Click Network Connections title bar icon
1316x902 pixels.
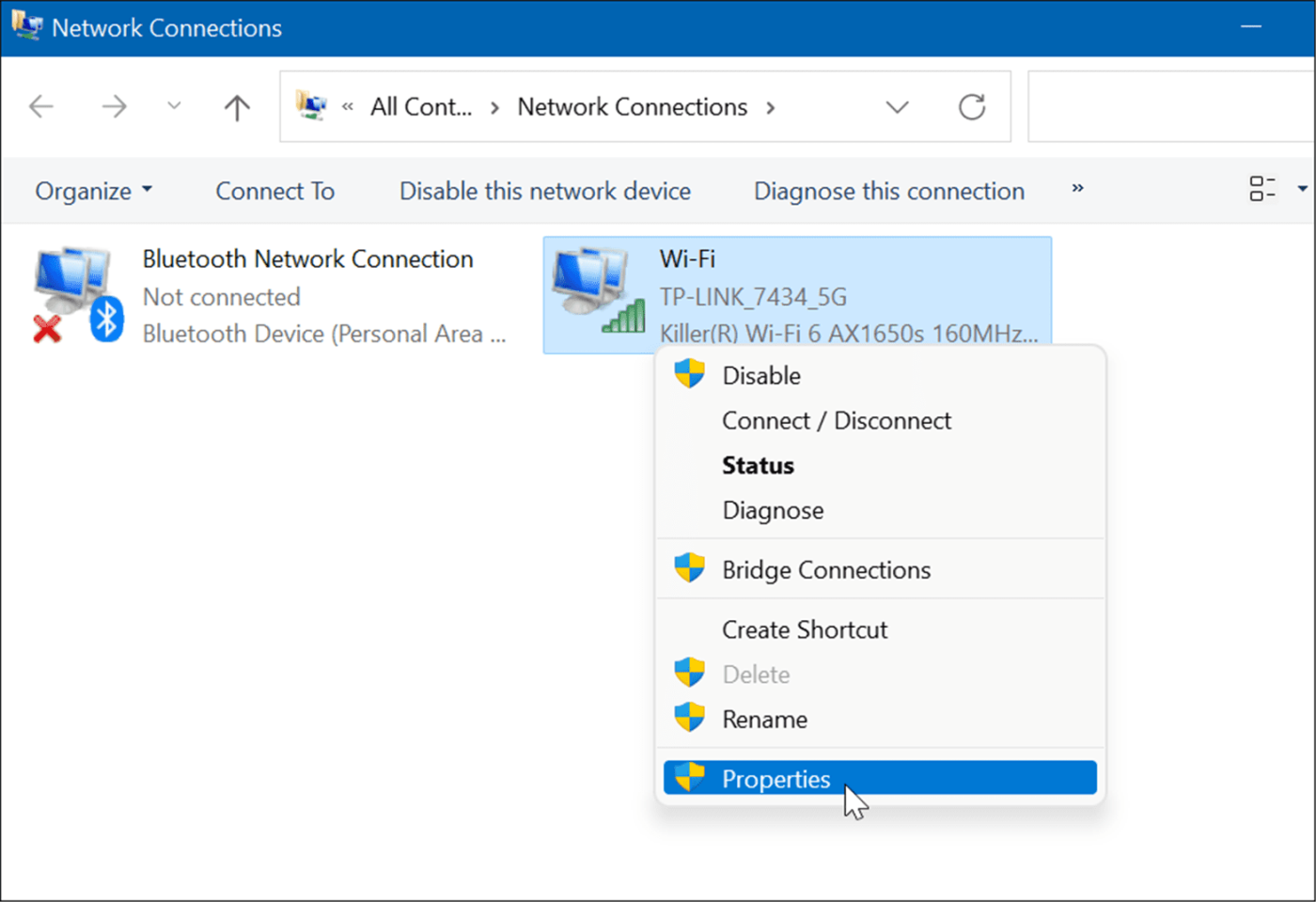click(x=26, y=25)
